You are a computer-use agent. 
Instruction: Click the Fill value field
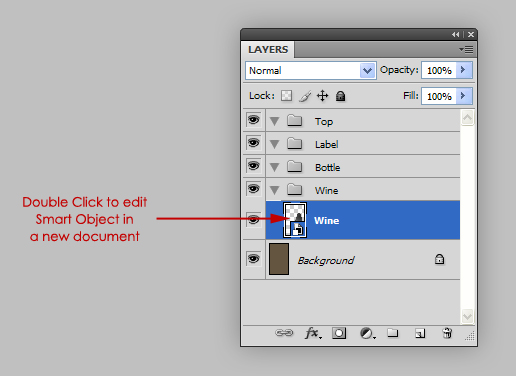(x=439, y=96)
